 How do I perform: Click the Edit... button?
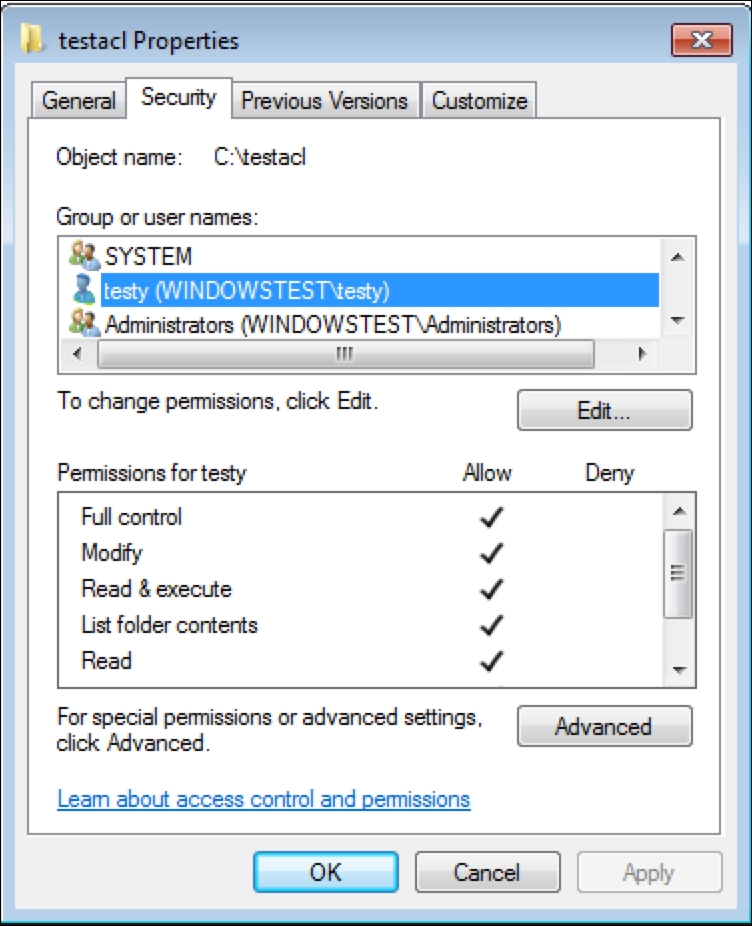pyautogui.click(x=603, y=411)
